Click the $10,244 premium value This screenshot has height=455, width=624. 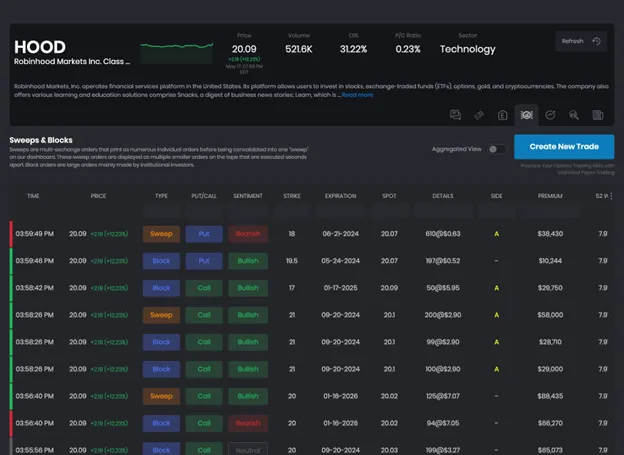click(x=550, y=261)
